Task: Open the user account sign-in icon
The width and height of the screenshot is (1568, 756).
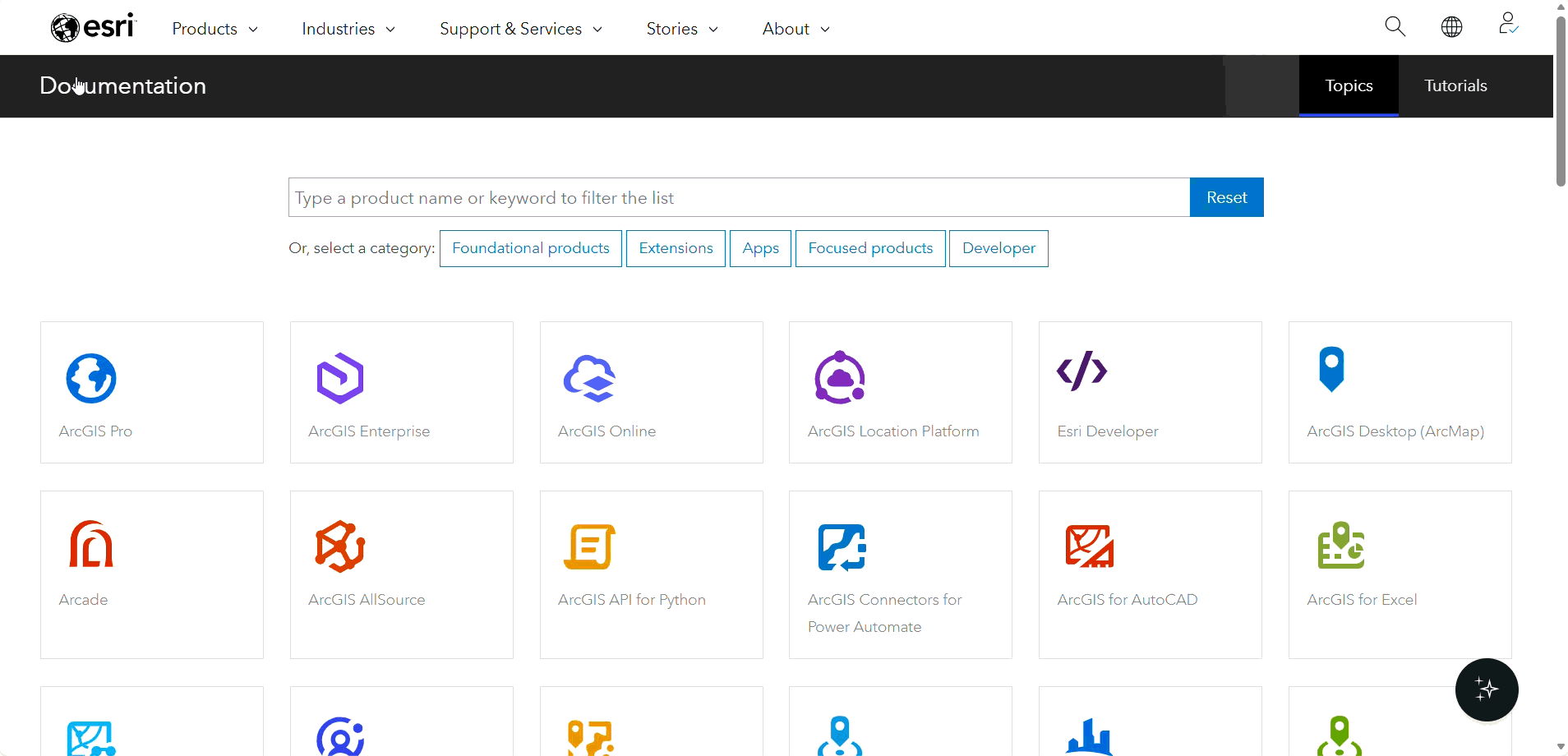Action: click(x=1508, y=25)
